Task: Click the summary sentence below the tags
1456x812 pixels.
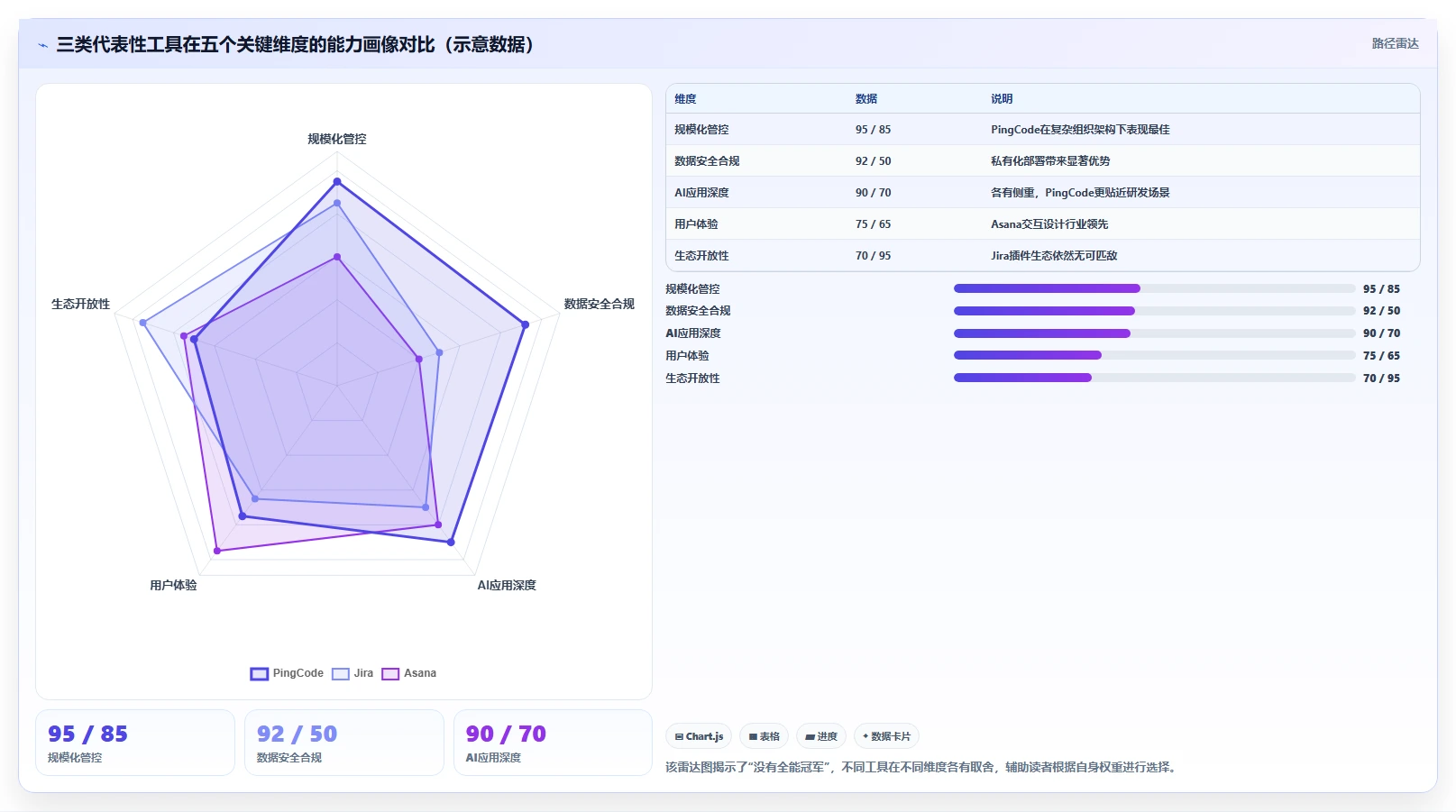Action: click(x=922, y=768)
